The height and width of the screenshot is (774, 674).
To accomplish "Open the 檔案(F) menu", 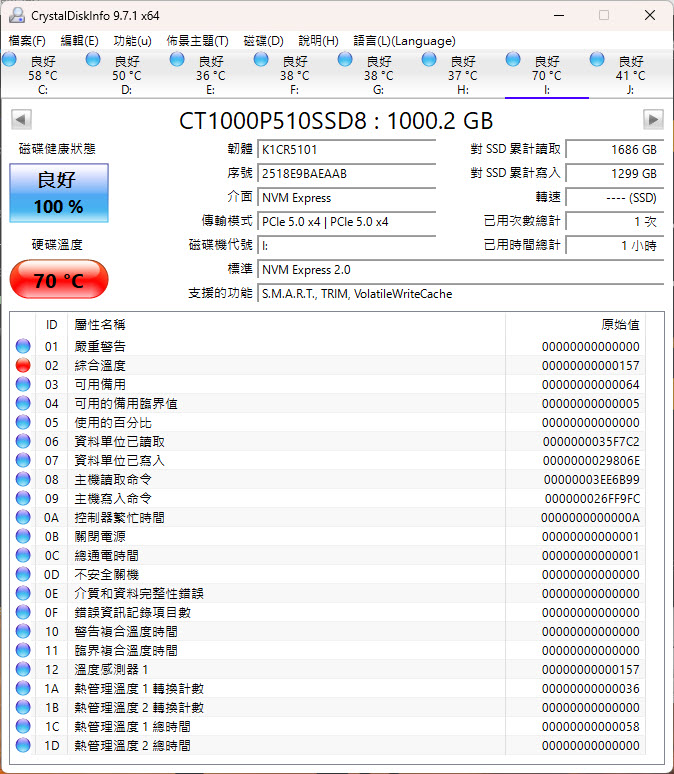I will click(x=27, y=41).
